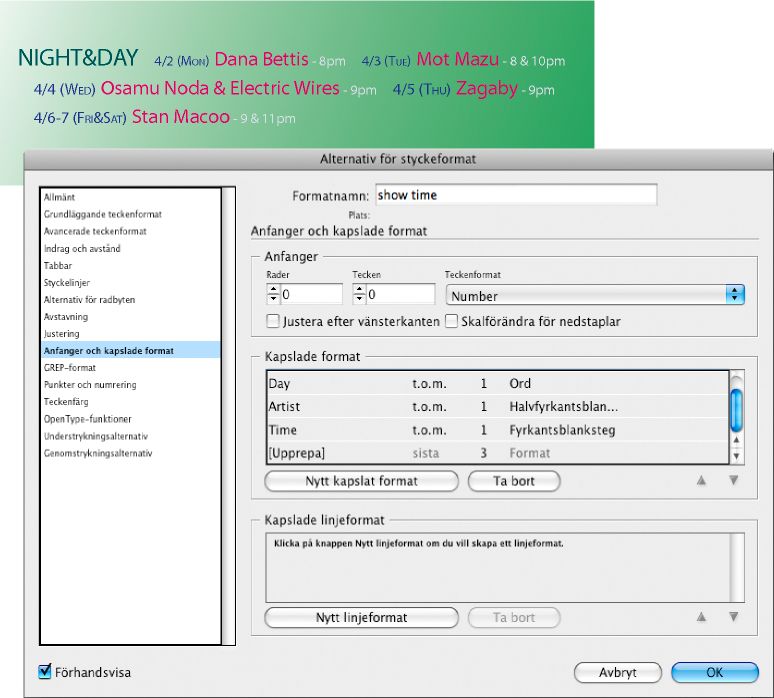Click Zagaby text in the document
The width and height of the screenshot is (774, 698).
click(487, 89)
